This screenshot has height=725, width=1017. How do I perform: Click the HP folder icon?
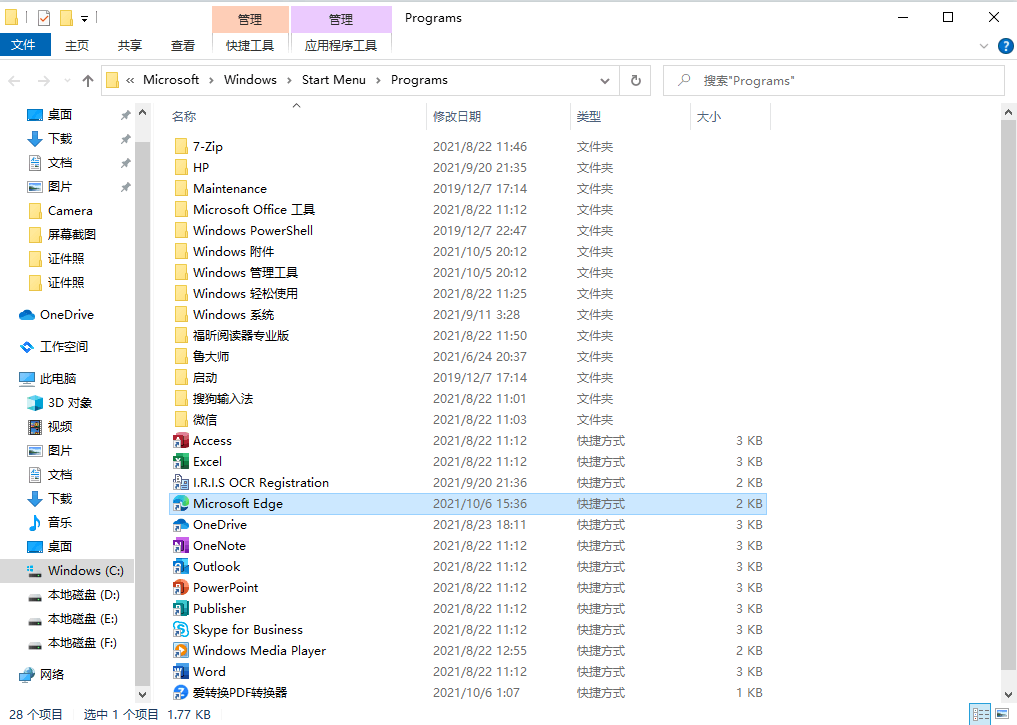pos(182,168)
